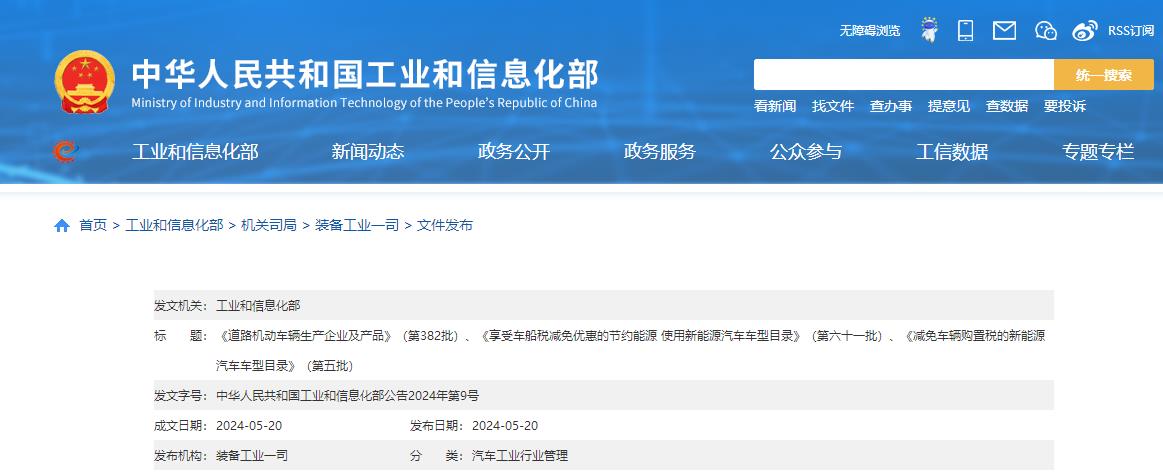Image resolution: width=1163 pixels, height=474 pixels.
Task: Open the WeChat icon in header
Action: click(x=1045, y=30)
